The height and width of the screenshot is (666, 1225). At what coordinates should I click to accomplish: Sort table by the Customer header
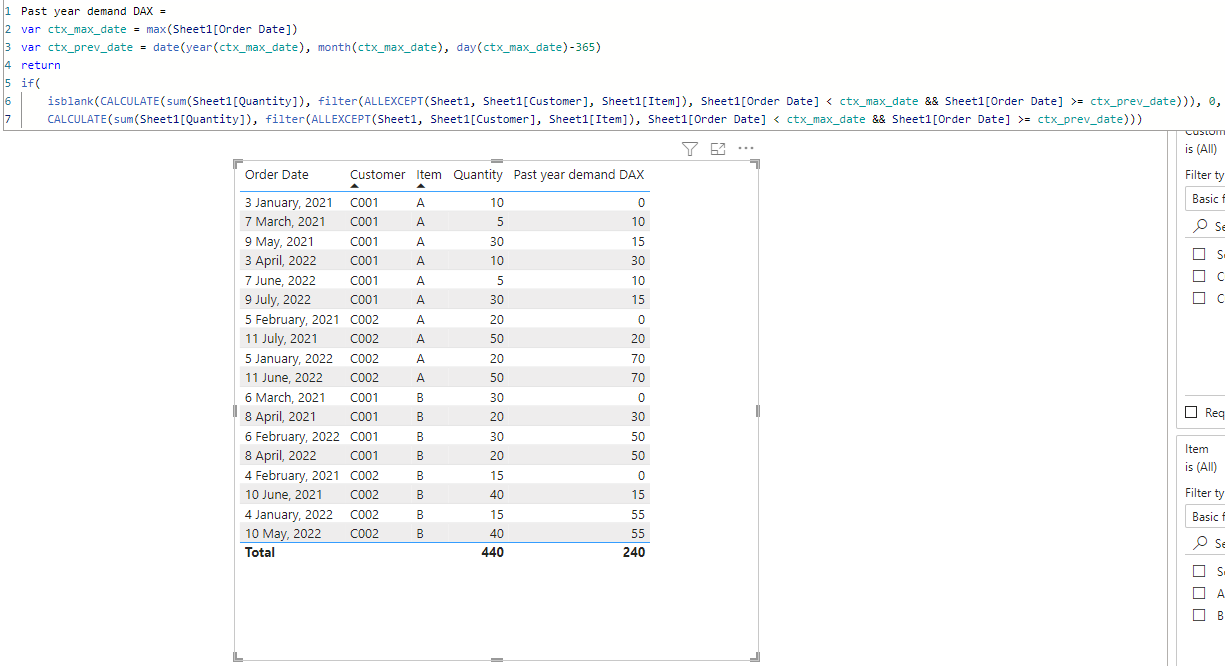(378, 174)
